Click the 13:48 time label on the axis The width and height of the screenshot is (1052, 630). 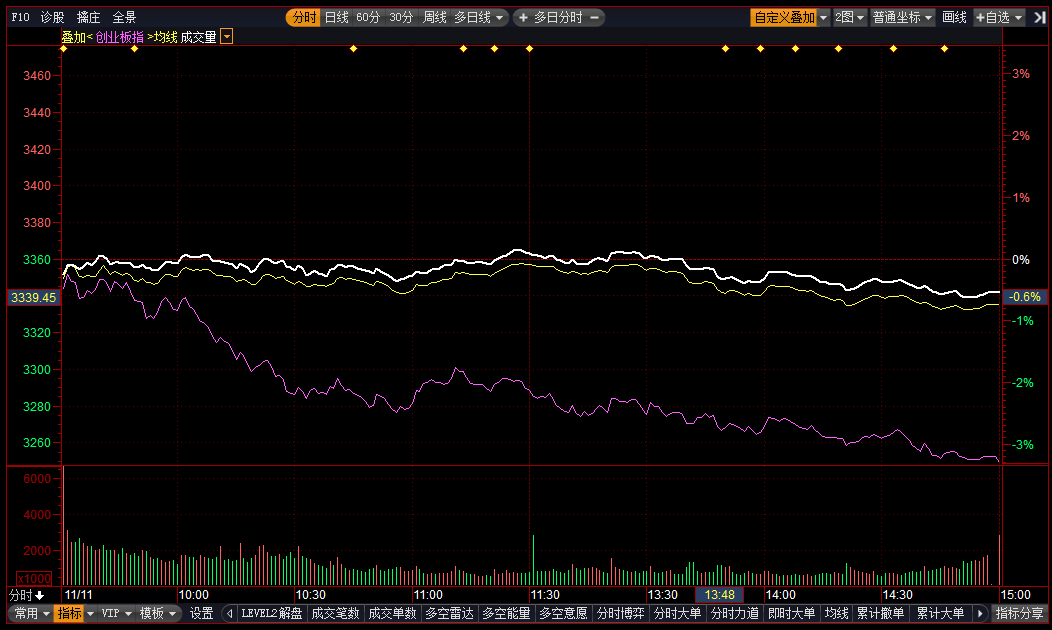(719, 595)
